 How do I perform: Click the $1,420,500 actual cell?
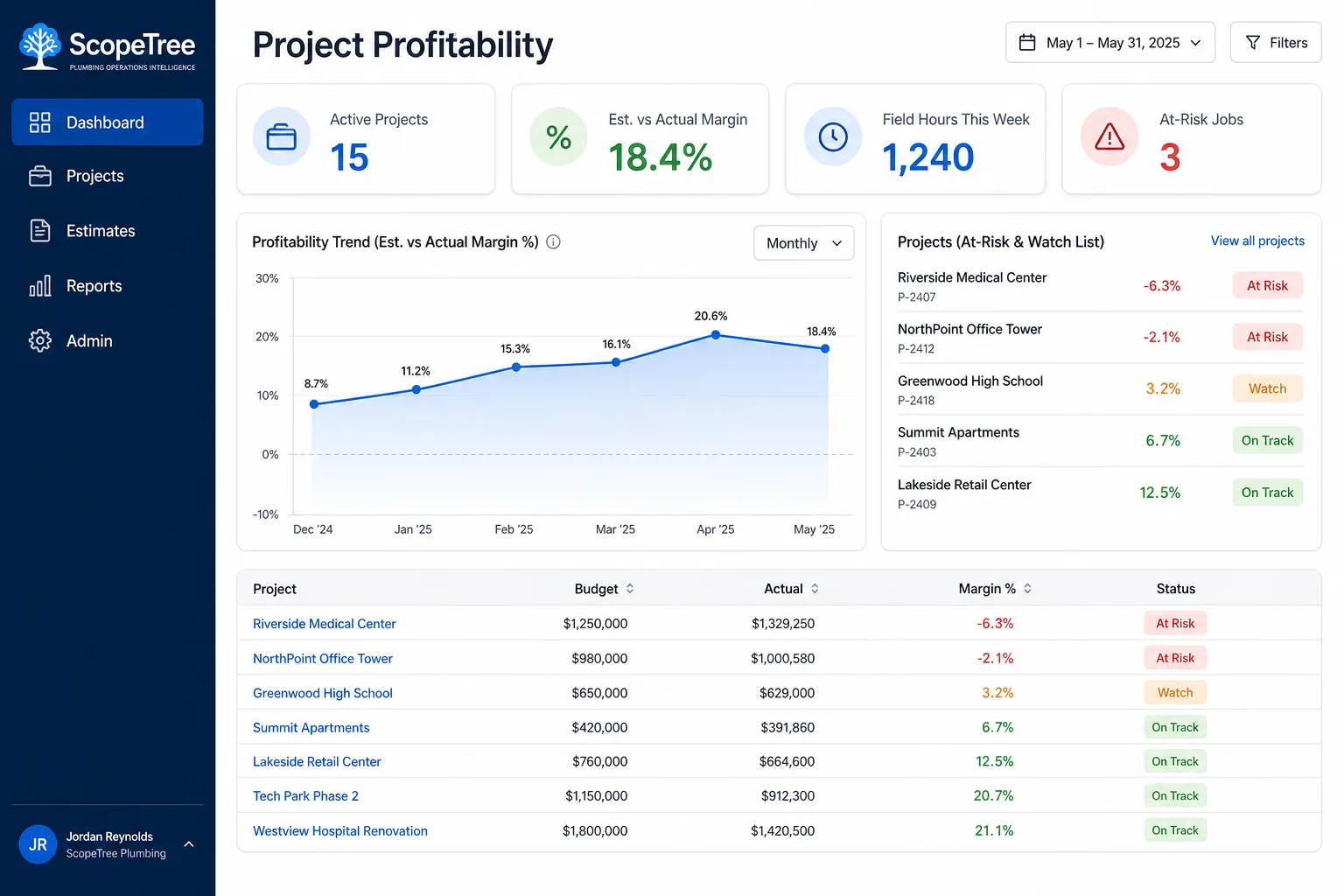pyautogui.click(x=782, y=830)
